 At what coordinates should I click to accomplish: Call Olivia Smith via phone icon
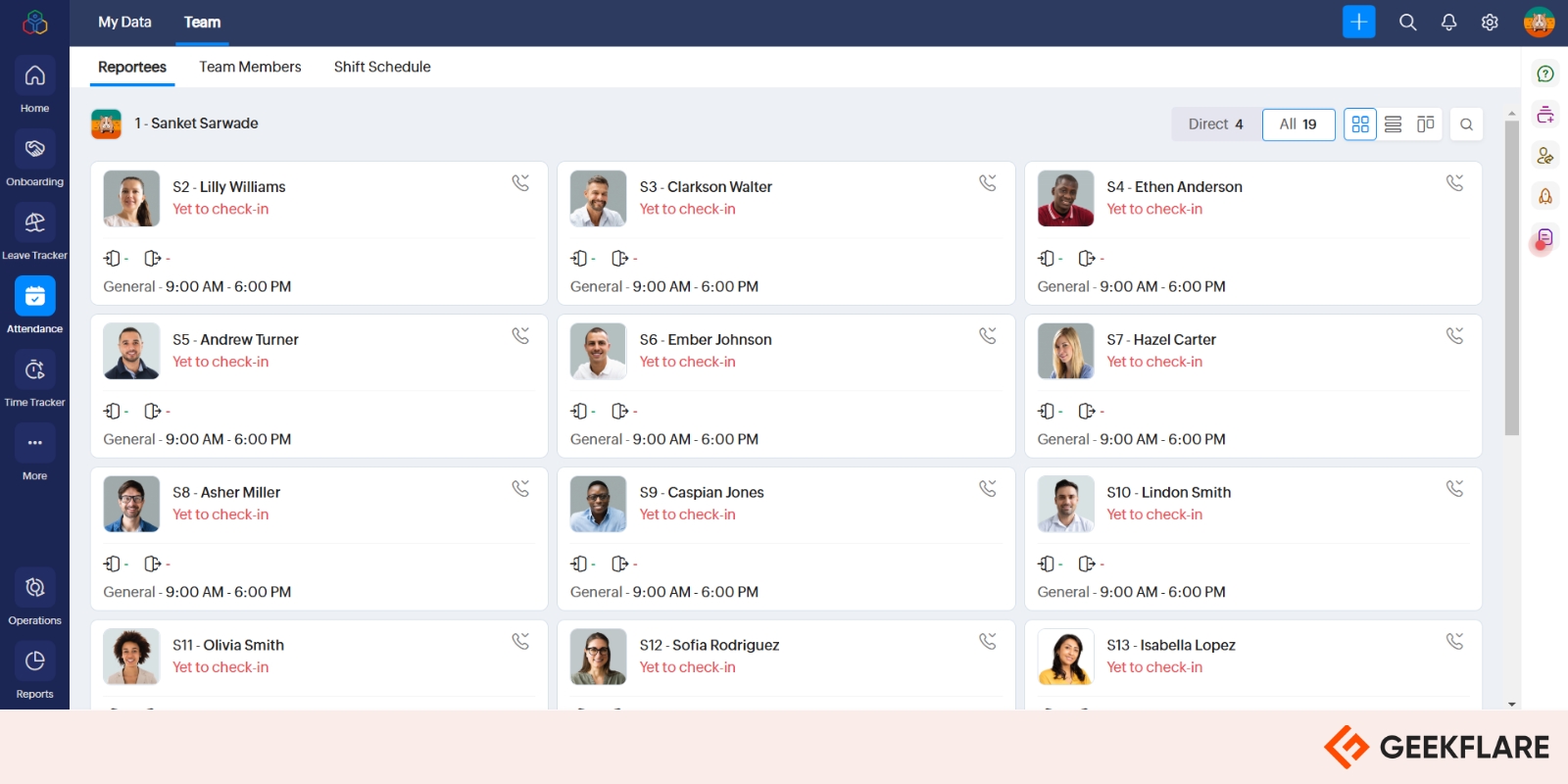(520, 642)
